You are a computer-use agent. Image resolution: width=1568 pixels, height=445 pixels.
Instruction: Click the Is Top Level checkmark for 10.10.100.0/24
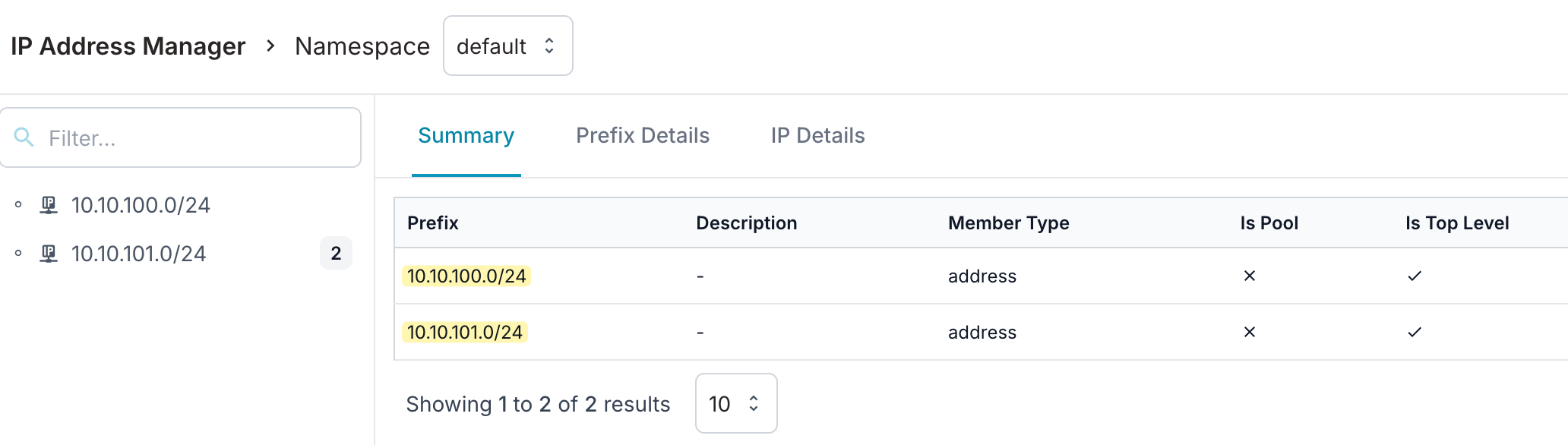[x=1414, y=276]
